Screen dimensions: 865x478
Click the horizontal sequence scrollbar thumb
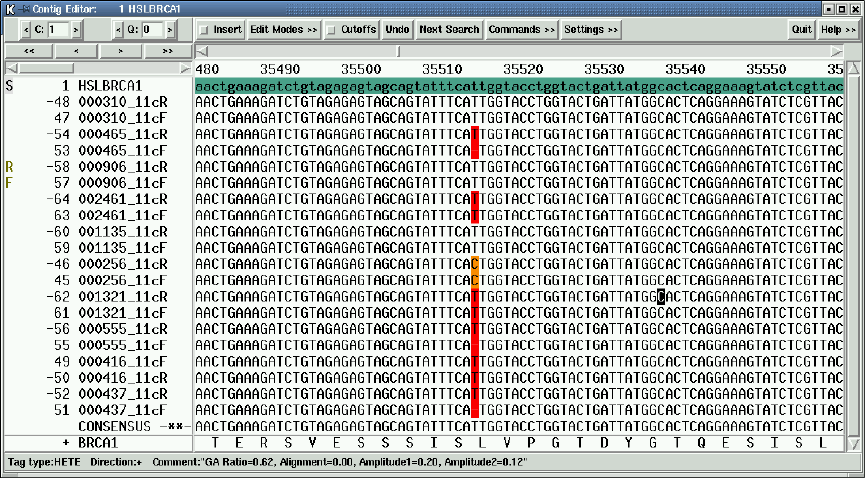[x=398, y=51]
